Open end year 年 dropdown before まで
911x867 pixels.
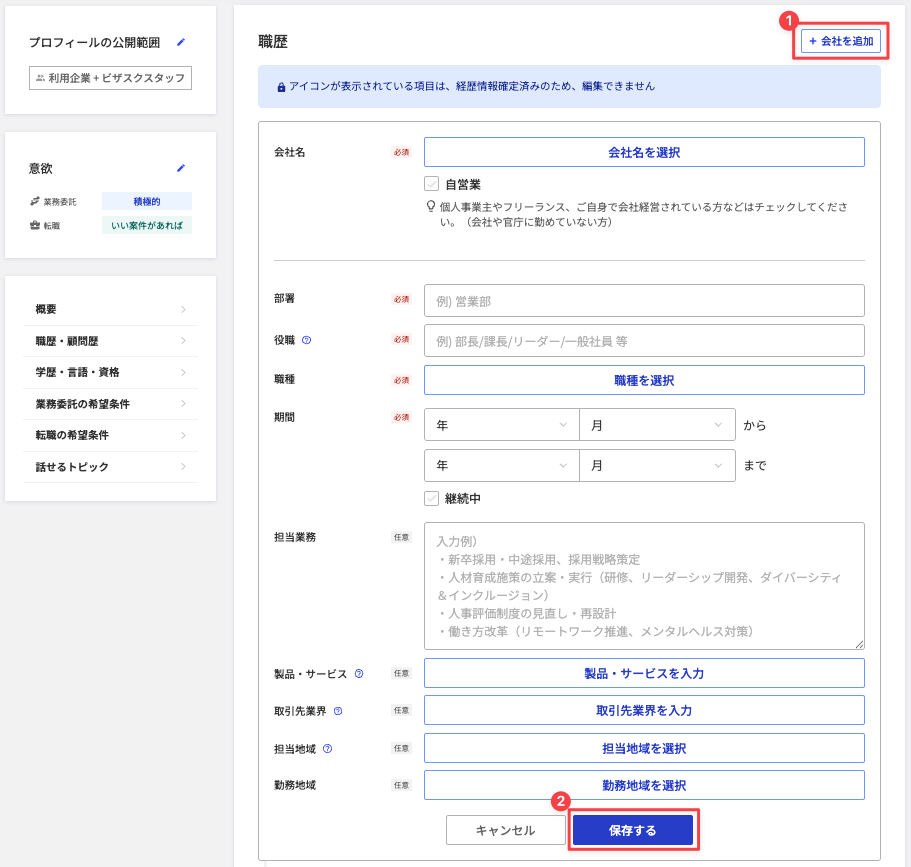pyautogui.click(x=501, y=465)
